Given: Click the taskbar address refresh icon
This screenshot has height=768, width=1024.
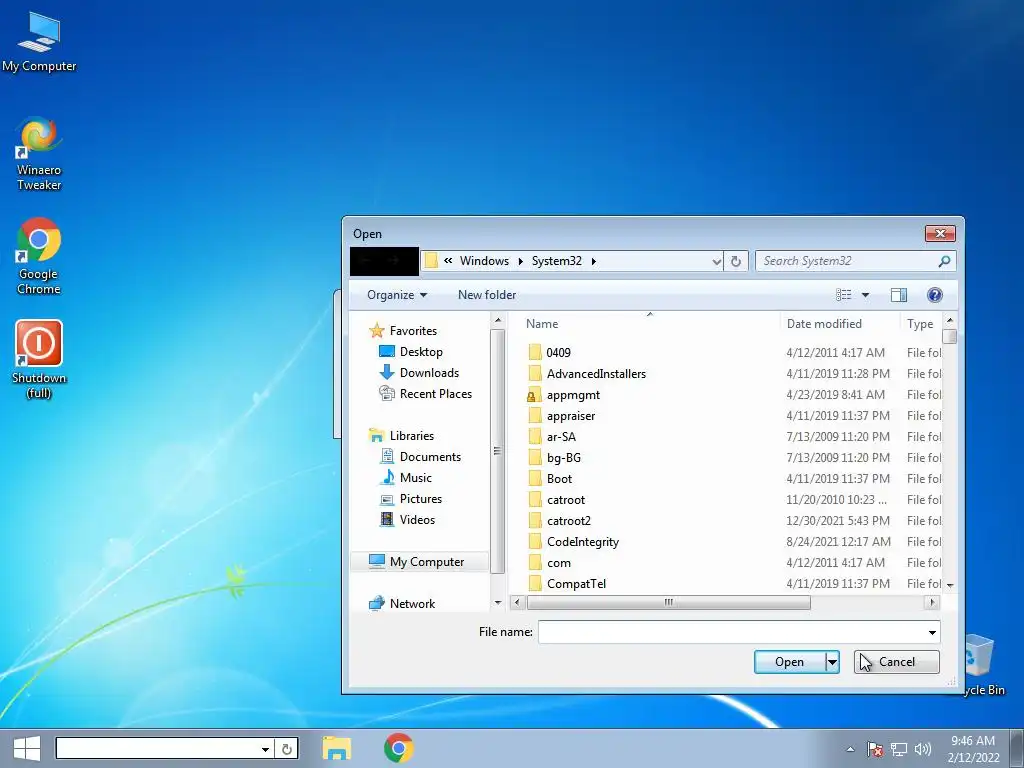Looking at the screenshot, I should click(x=287, y=749).
